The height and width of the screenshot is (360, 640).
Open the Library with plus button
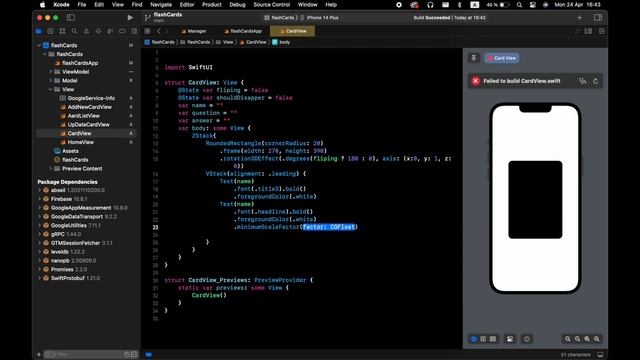pos(580,18)
